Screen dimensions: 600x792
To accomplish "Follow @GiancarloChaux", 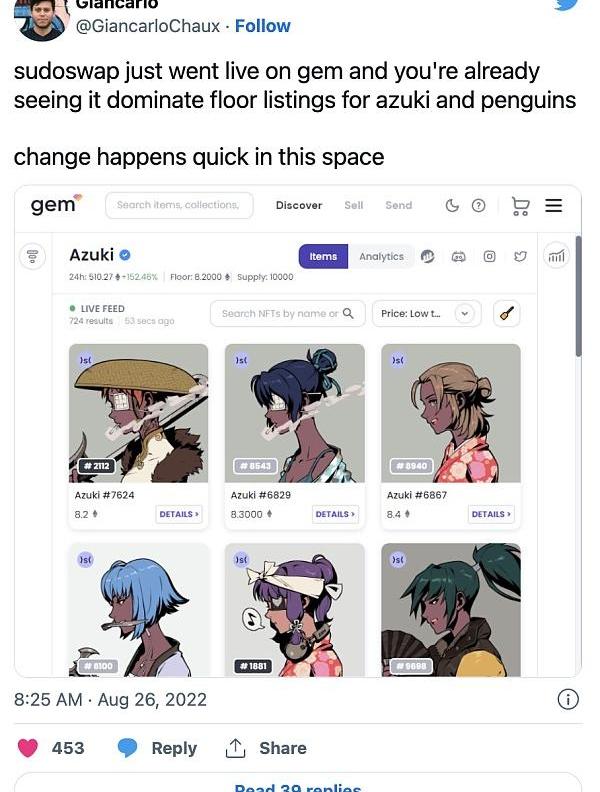I will coord(263,26).
